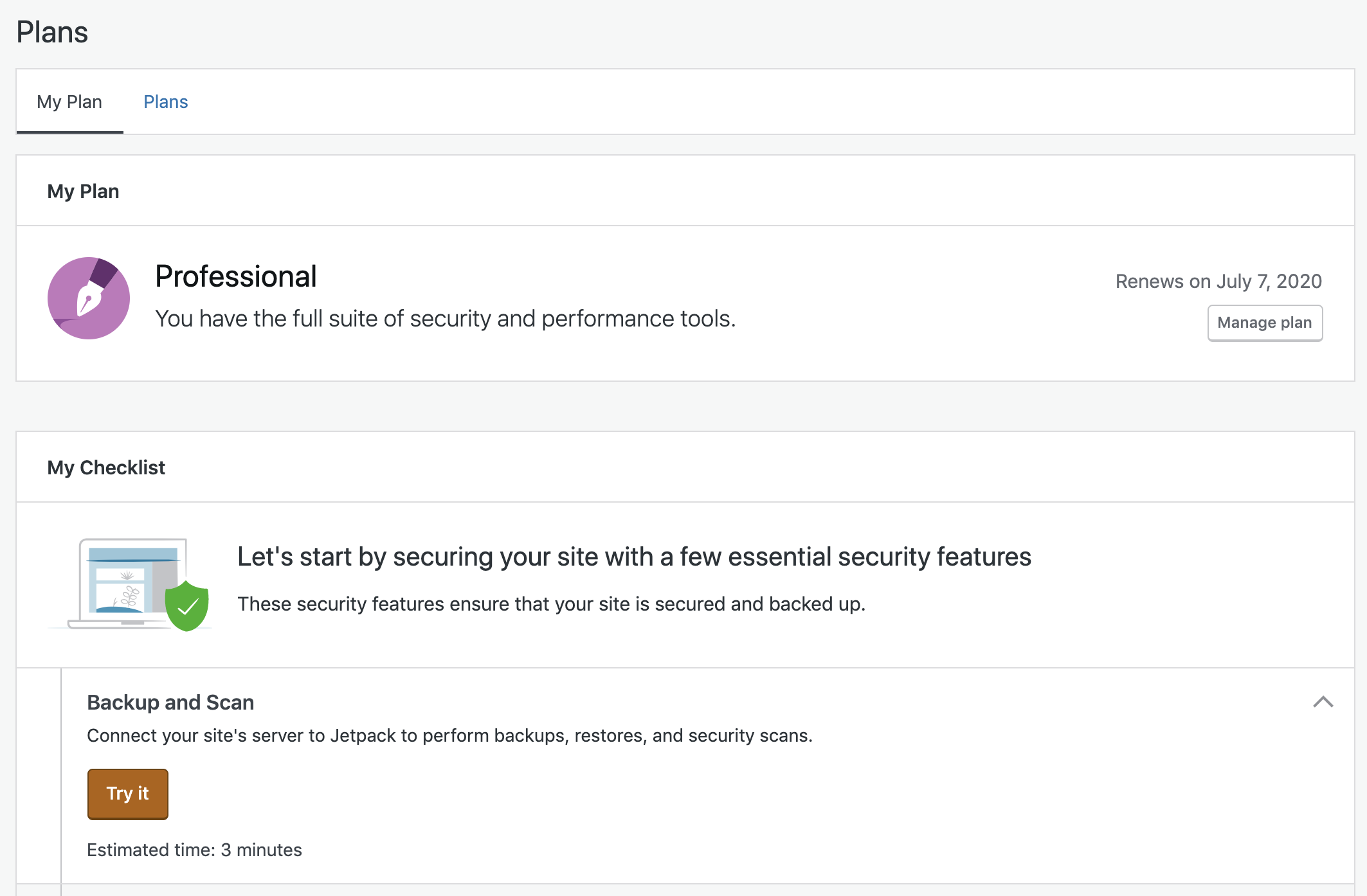Screen dimensions: 1367x896
Task: Click the full suite of security tools description
Action: pyautogui.click(x=445, y=319)
